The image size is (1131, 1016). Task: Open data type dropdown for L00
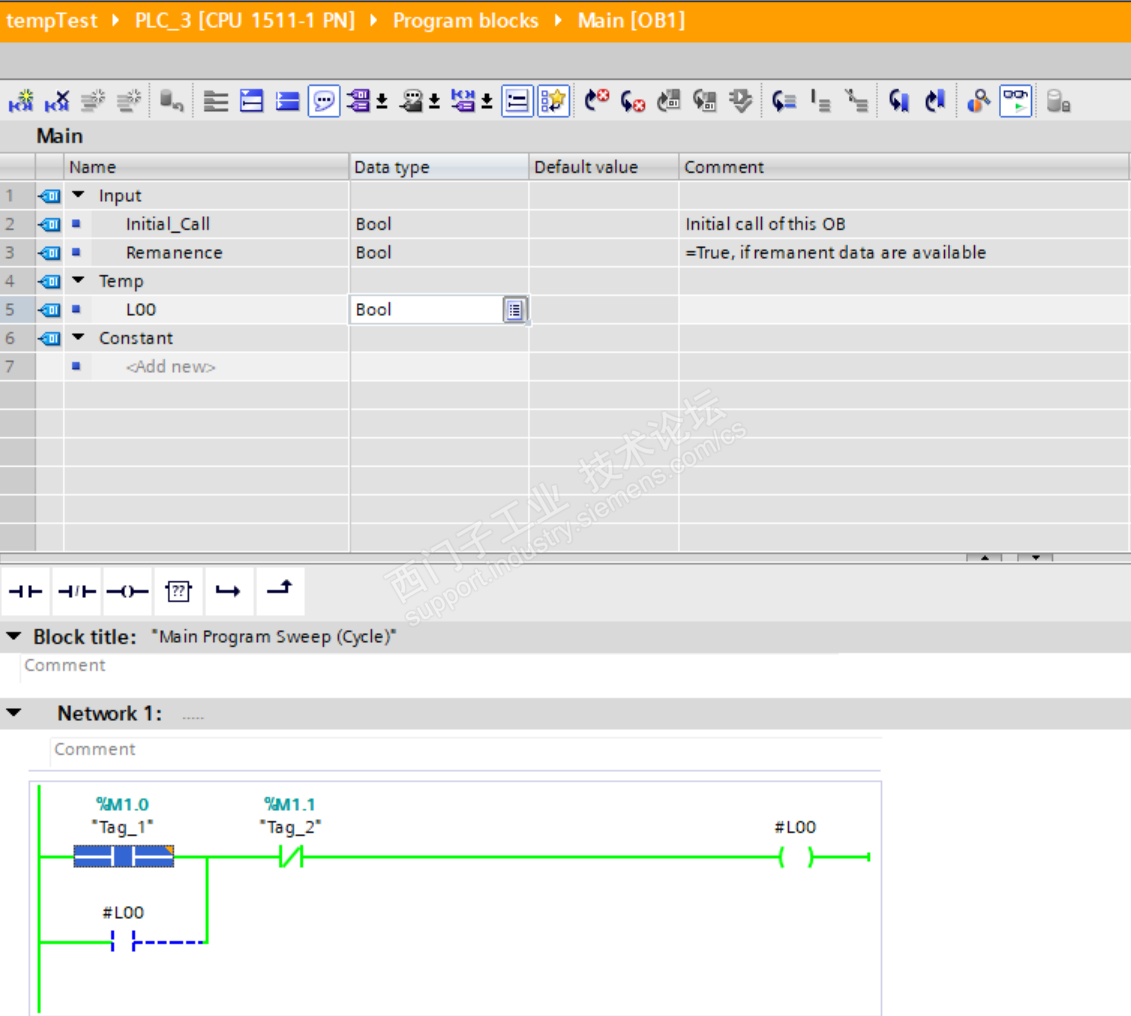[x=514, y=310]
